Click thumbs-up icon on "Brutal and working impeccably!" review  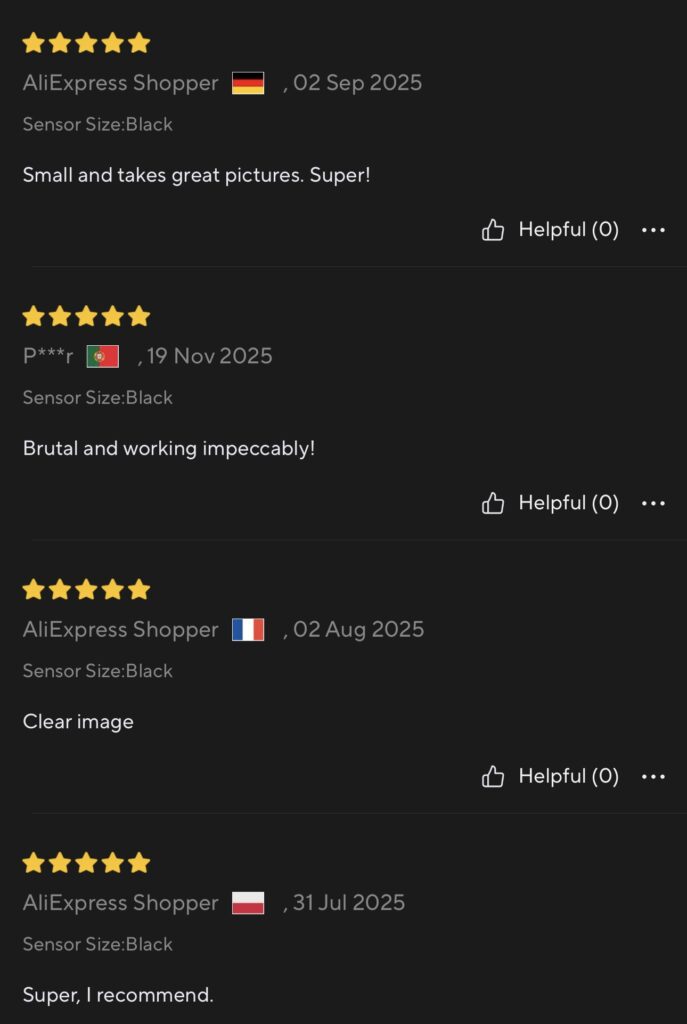pyautogui.click(x=493, y=503)
